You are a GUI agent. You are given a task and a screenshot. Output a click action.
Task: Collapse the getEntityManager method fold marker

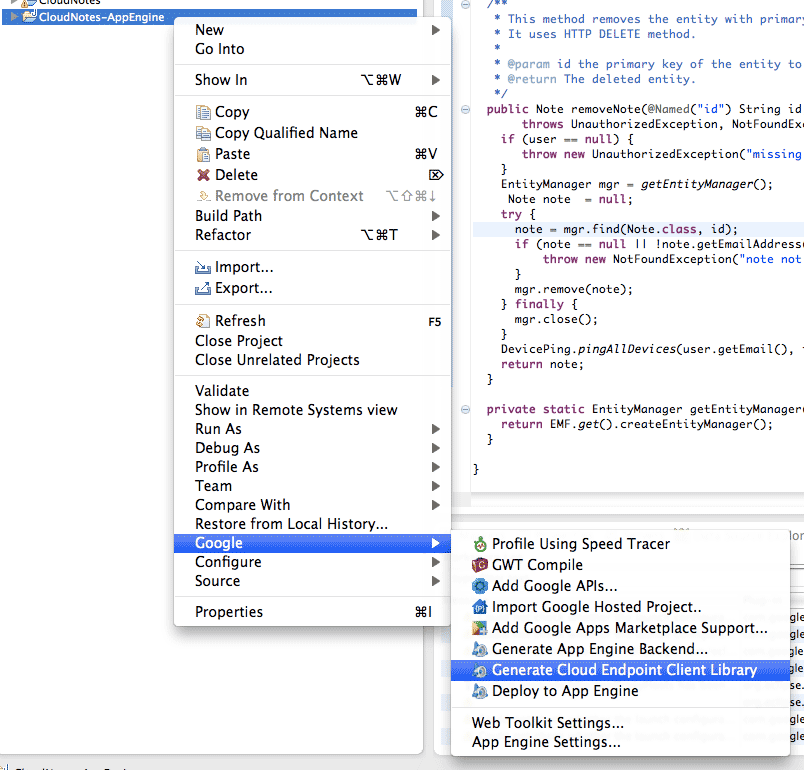(466, 409)
